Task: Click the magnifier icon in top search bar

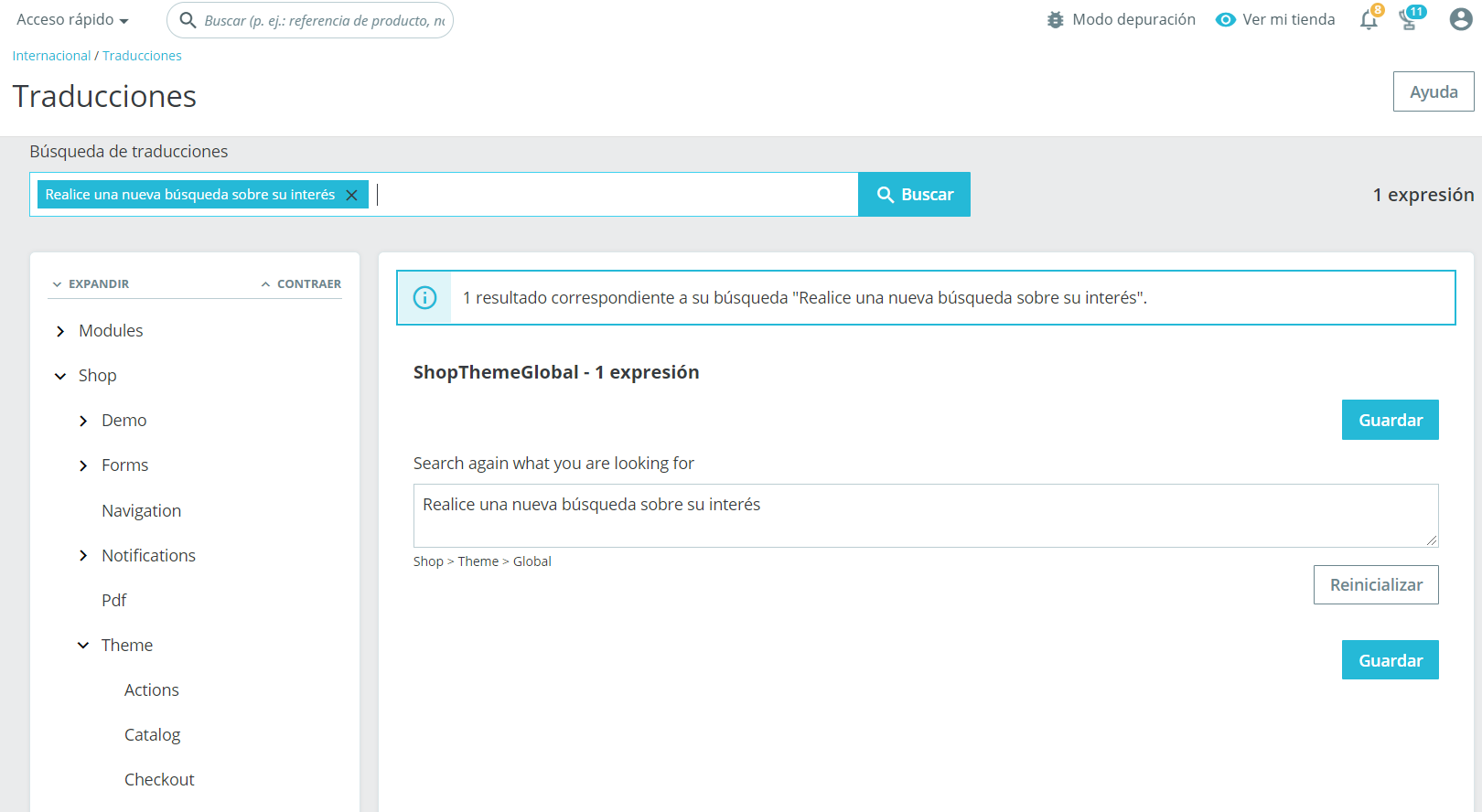Action: pos(188,20)
